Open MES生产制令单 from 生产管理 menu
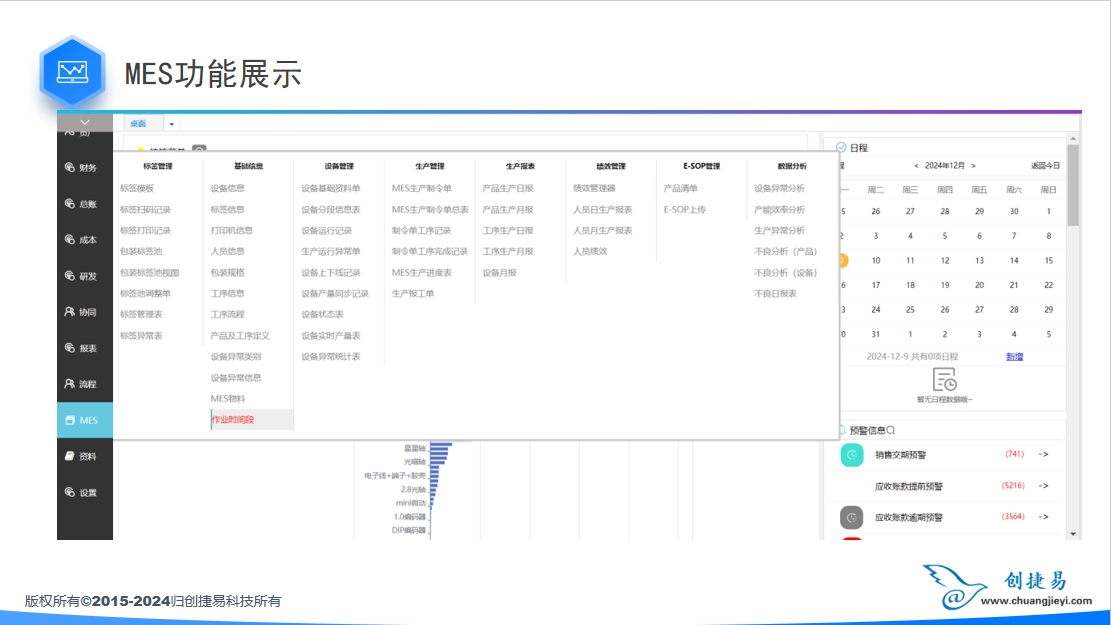Image resolution: width=1111 pixels, height=625 pixels. (x=421, y=188)
